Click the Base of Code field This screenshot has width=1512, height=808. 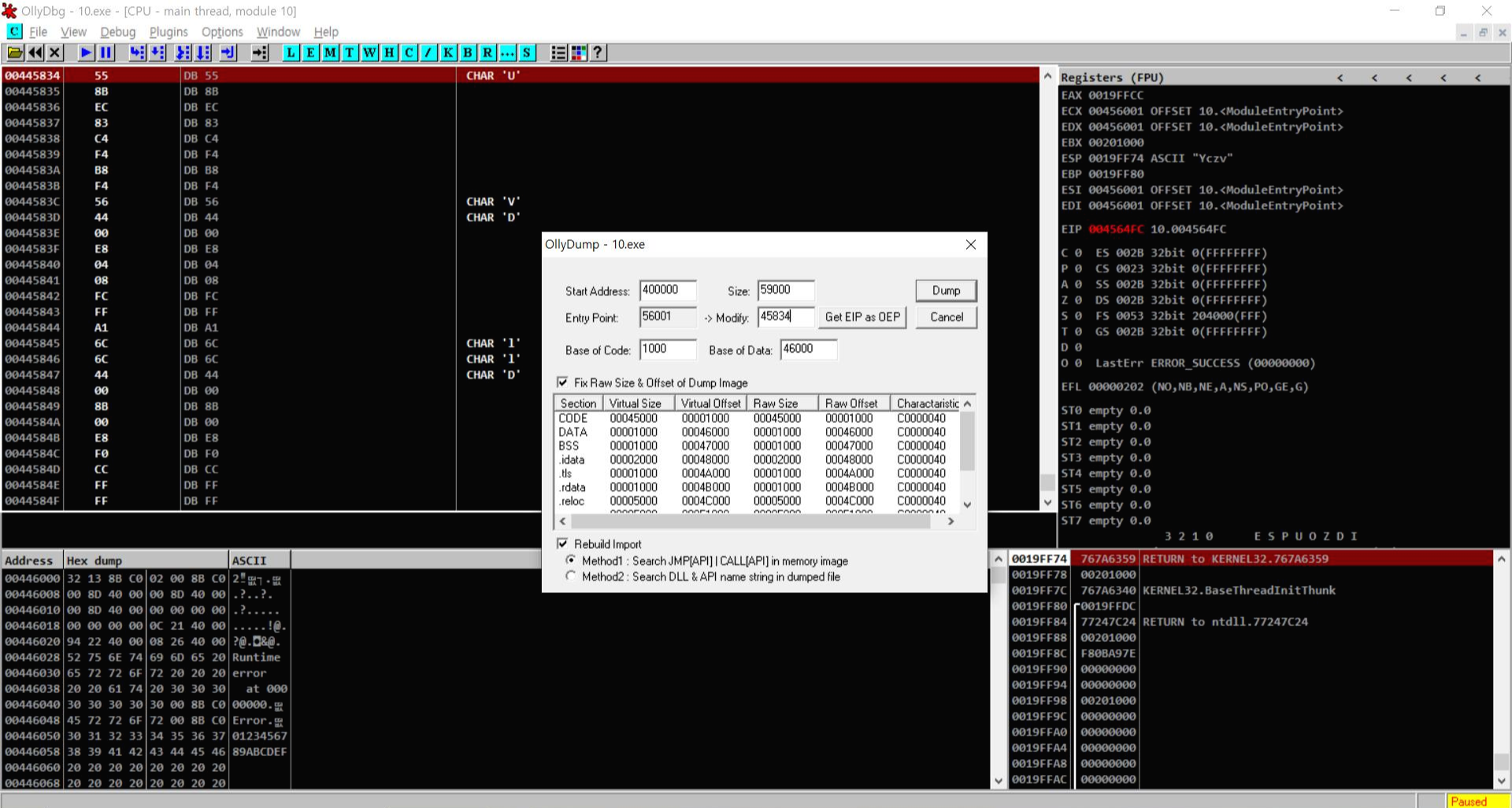(667, 349)
